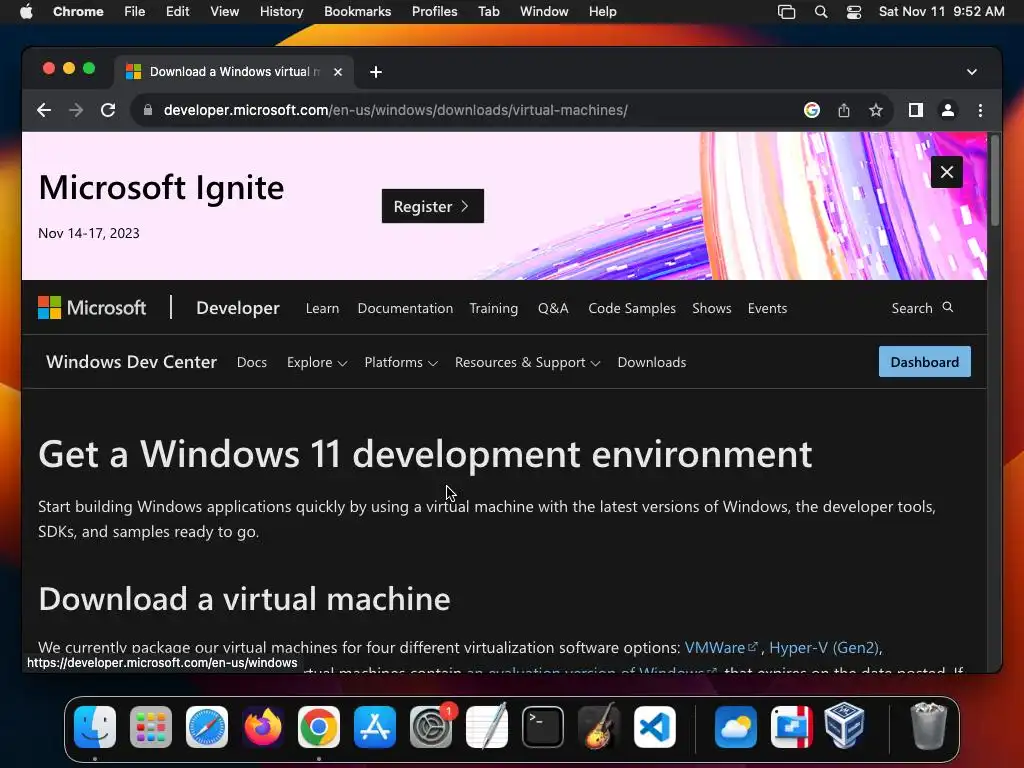This screenshot has width=1024, height=768.
Task: Expand the tab search chevron
Action: pos(972,72)
